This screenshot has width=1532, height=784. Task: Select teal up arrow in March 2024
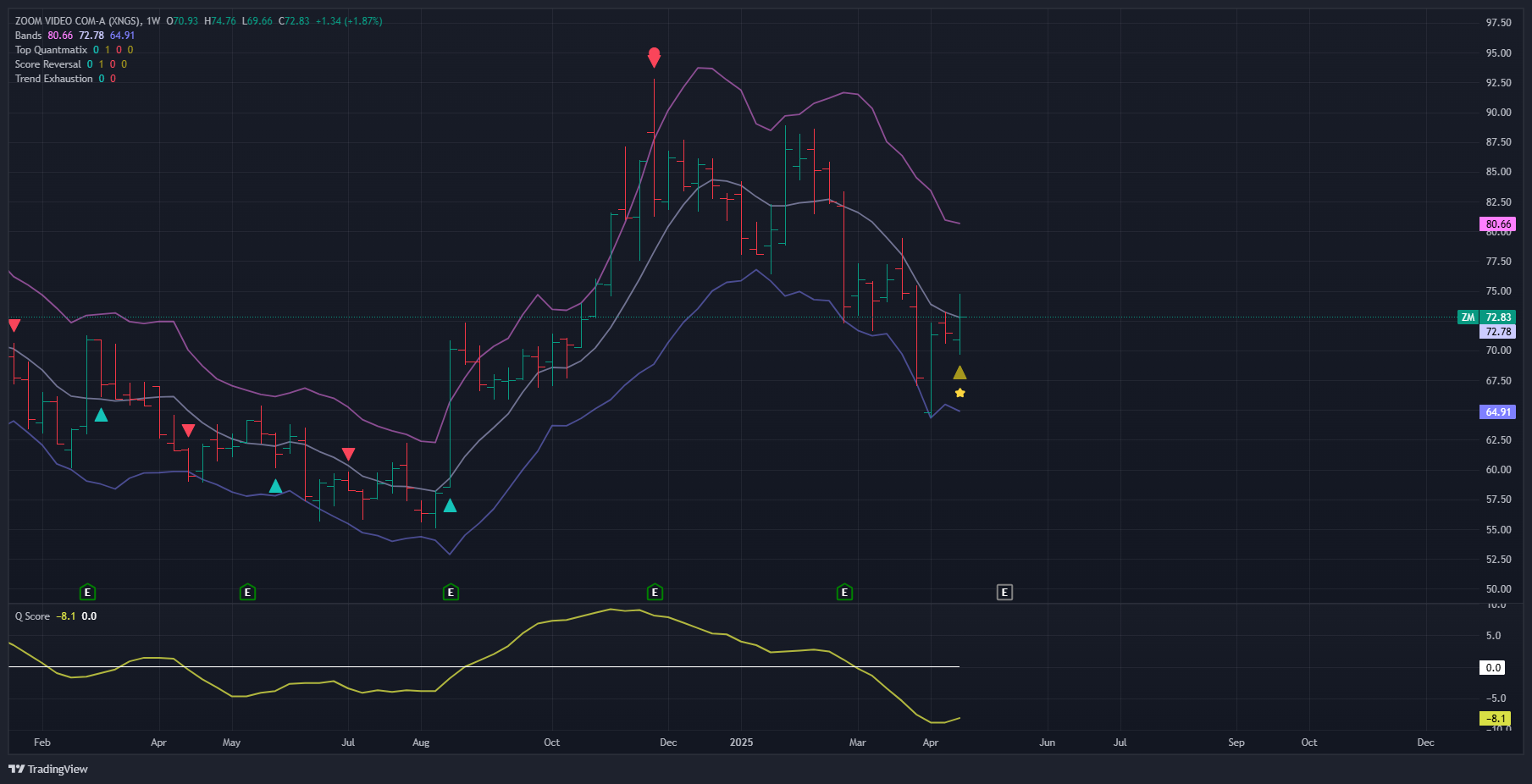[x=101, y=415]
